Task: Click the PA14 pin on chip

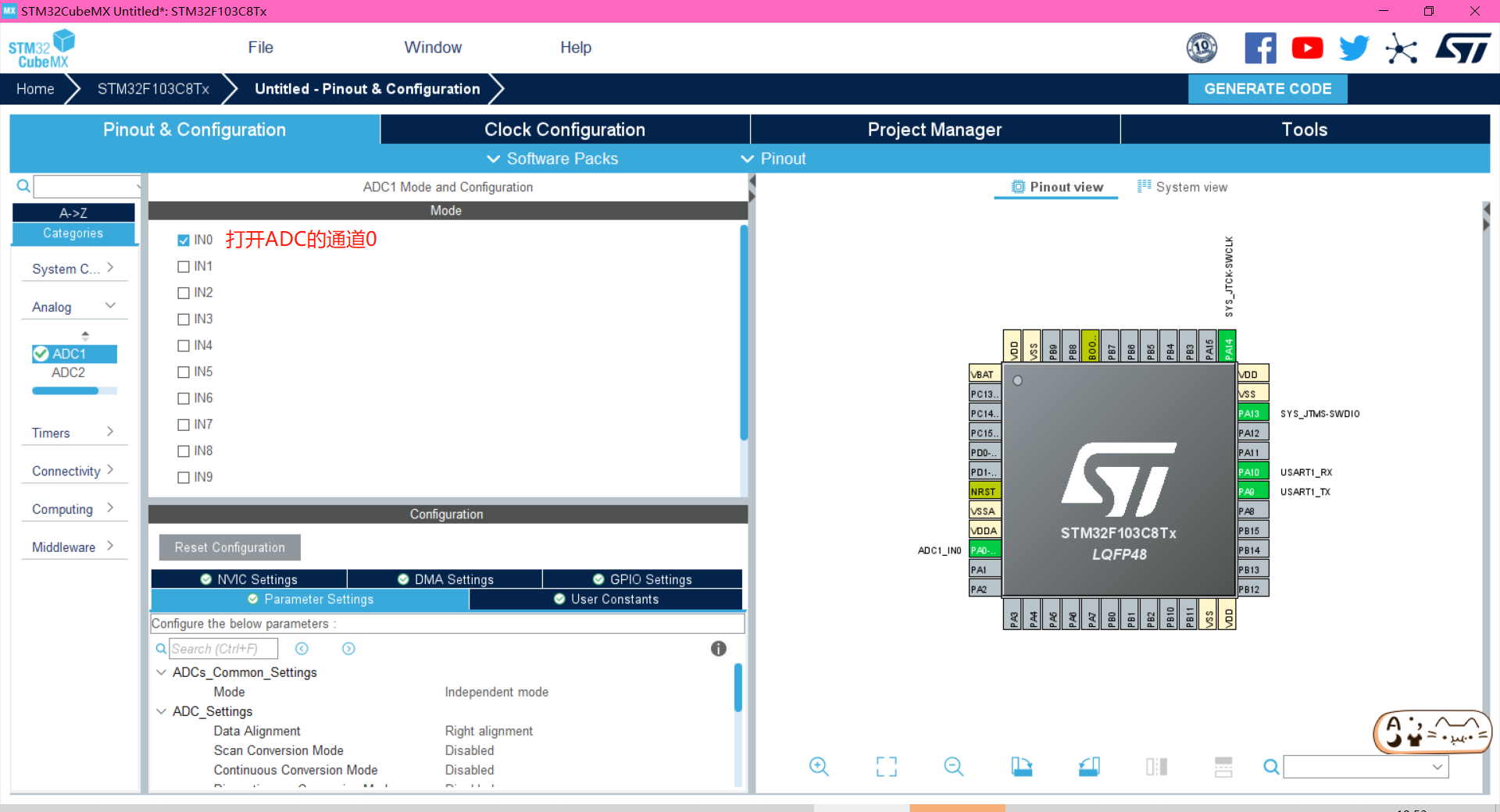Action: pos(1227,346)
